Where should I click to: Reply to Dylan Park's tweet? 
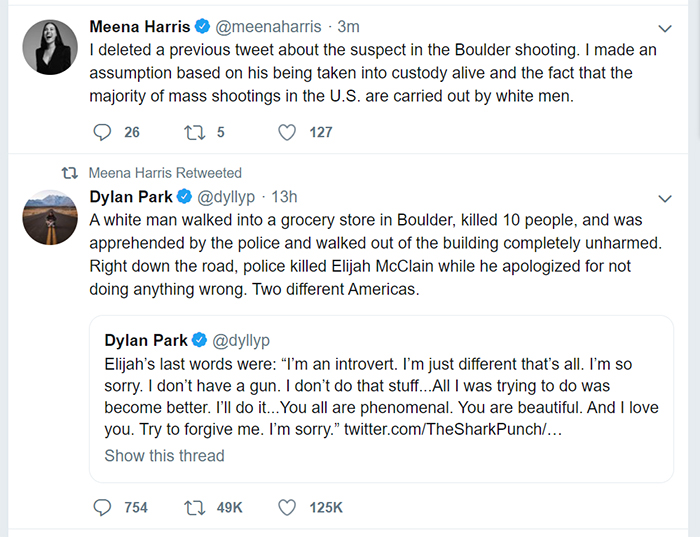coord(102,508)
